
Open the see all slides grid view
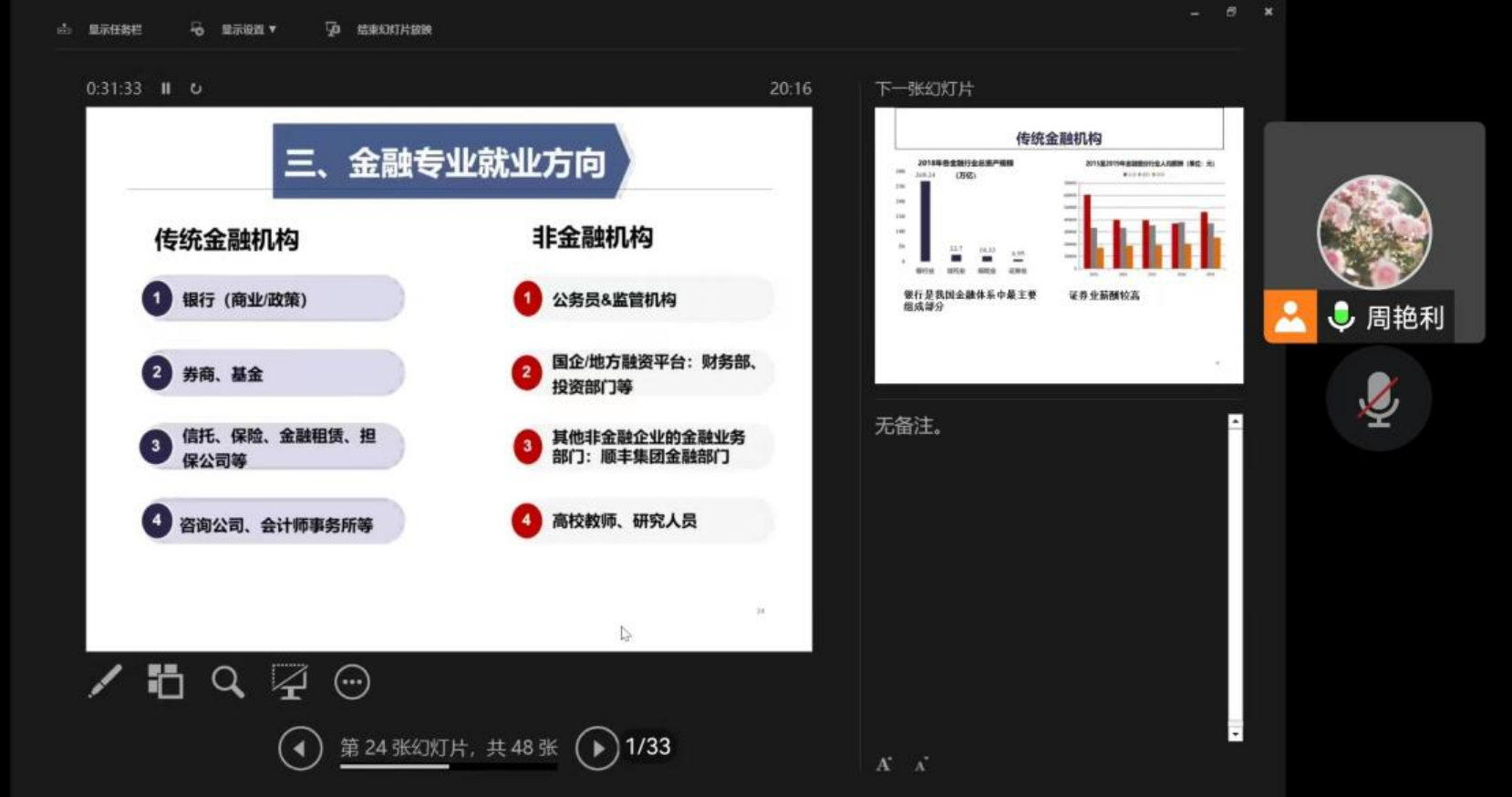point(165,681)
